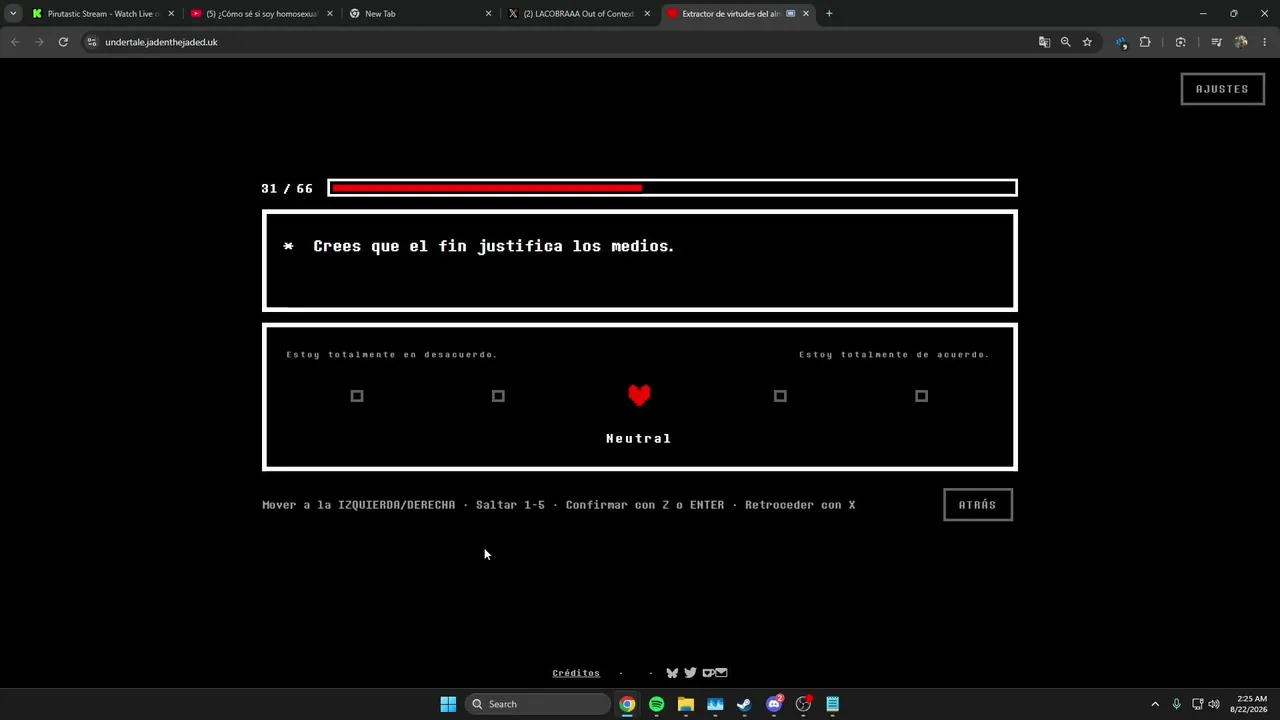Open Discord from the taskbar
Viewport: 1280px width, 720px height.
774,704
